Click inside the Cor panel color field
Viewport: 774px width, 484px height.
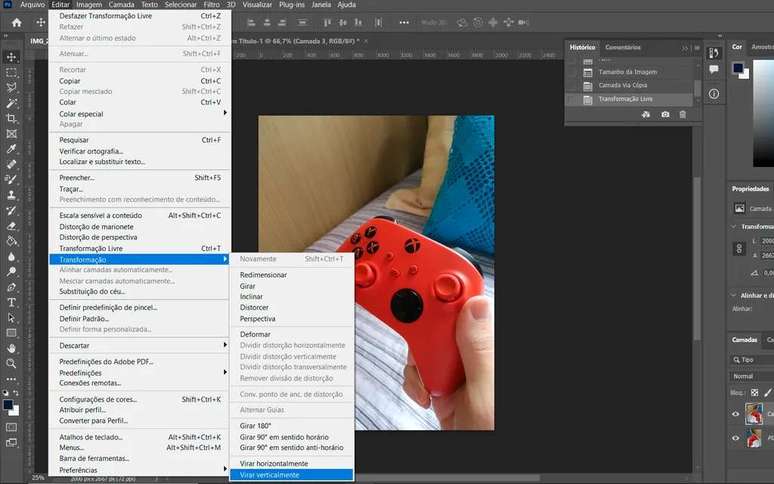764,112
